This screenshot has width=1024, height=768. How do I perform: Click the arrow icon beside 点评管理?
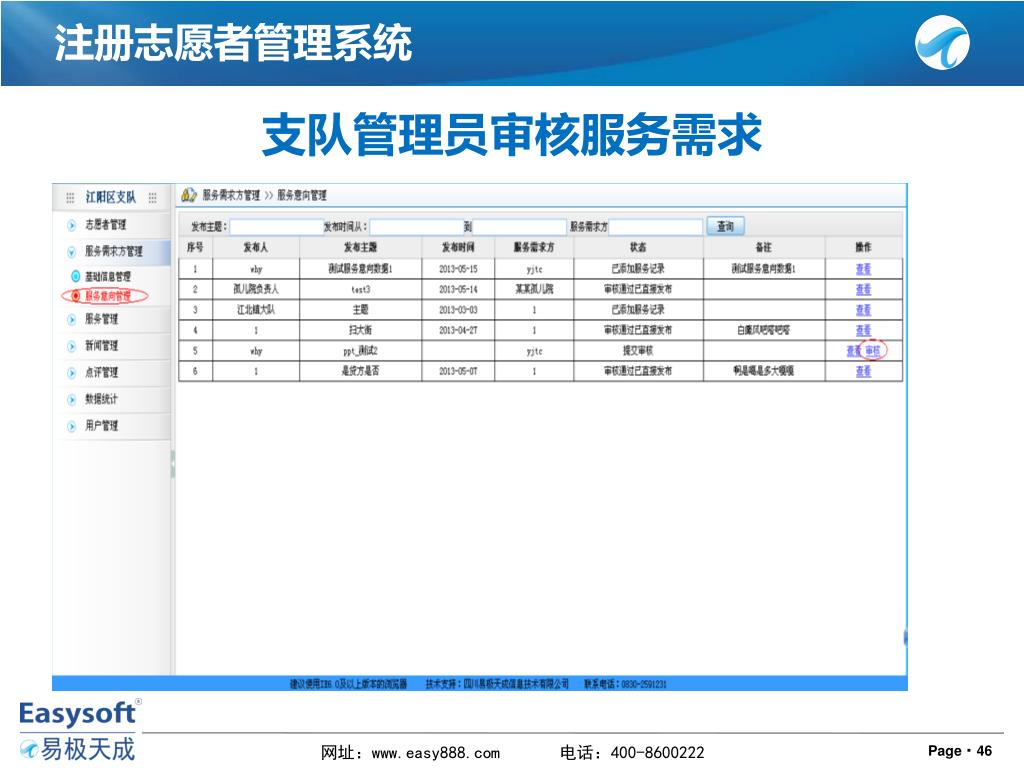click(72, 373)
